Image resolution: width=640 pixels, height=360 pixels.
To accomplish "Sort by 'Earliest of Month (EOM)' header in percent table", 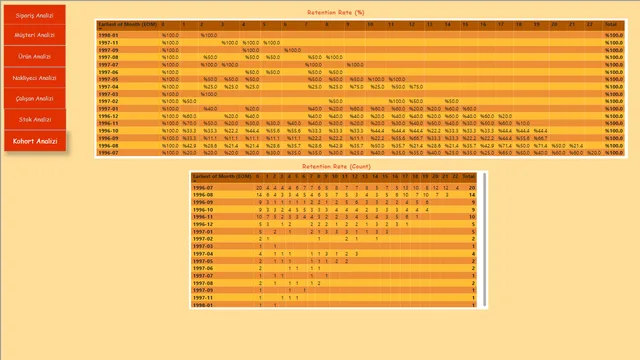I will [x=127, y=24].
